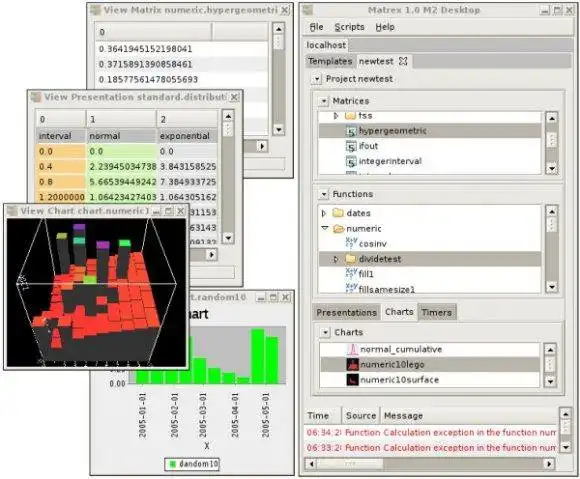Collapse the numeric folder in Functions
This screenshot has height=479, width=580.
(325, 228)
